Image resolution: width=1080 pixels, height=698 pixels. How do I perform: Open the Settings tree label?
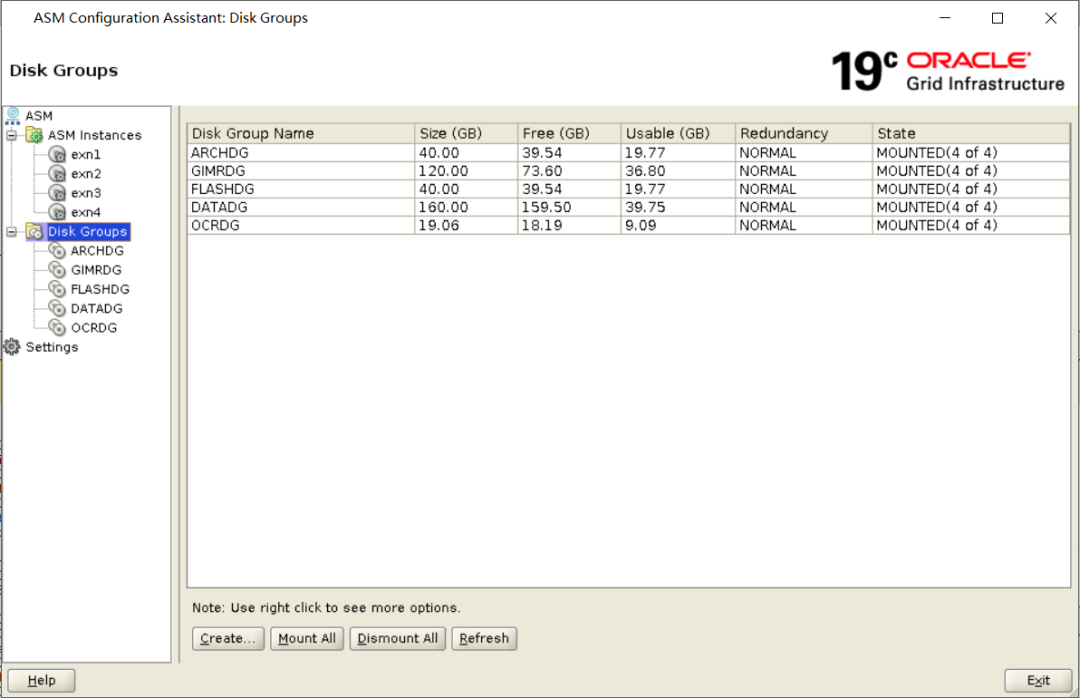[x=52, y=347]
